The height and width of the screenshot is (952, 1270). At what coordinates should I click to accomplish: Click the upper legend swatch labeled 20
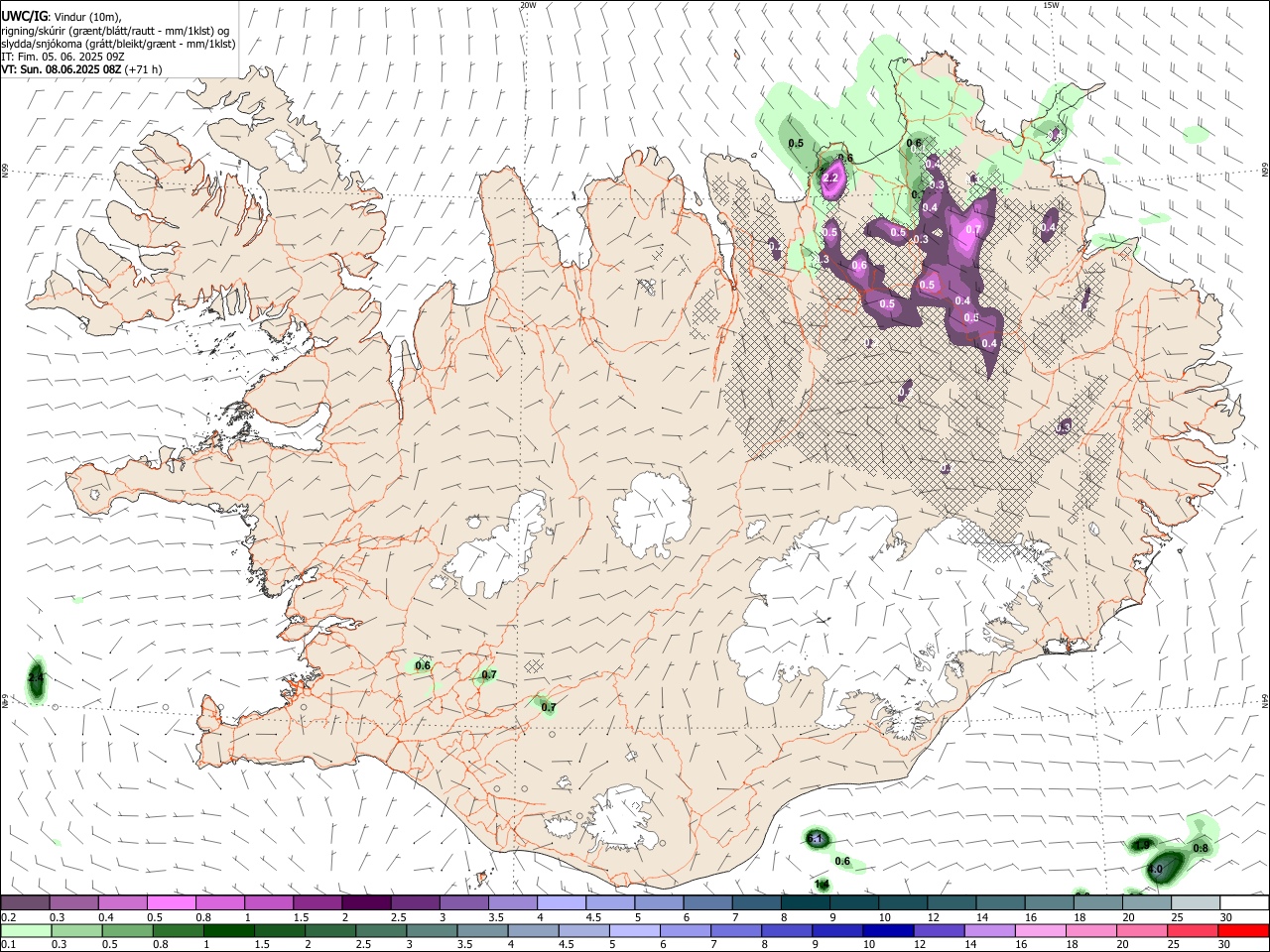click(x=1146, y=902)
